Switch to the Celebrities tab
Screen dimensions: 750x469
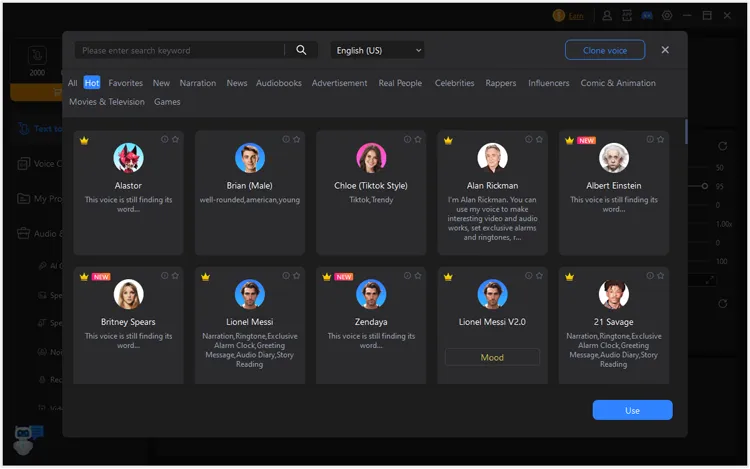pos(454,83)
